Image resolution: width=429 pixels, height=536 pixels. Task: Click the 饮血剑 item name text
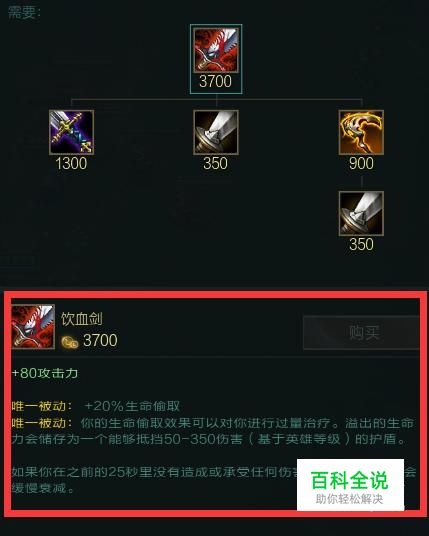[x=82, y=319]
